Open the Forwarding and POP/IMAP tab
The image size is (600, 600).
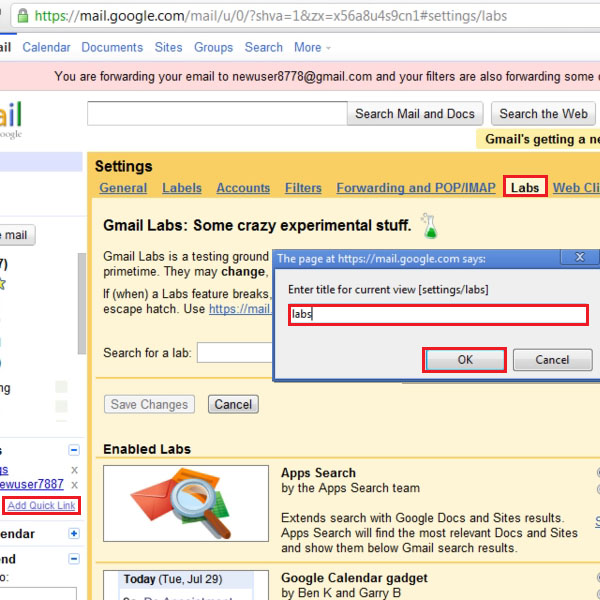coord(416,188)
